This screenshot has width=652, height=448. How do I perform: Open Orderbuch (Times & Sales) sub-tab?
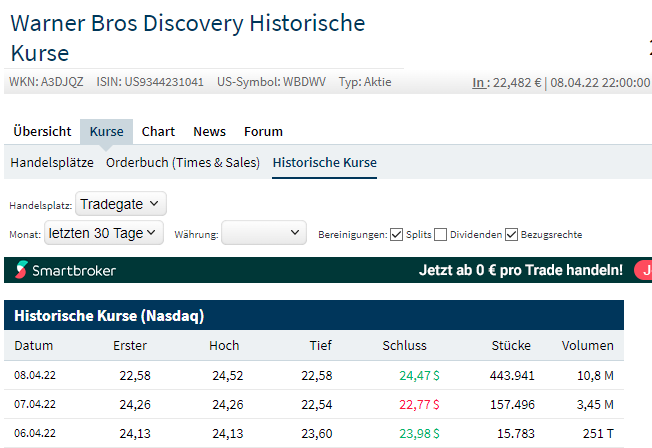[x=183, y=162]
